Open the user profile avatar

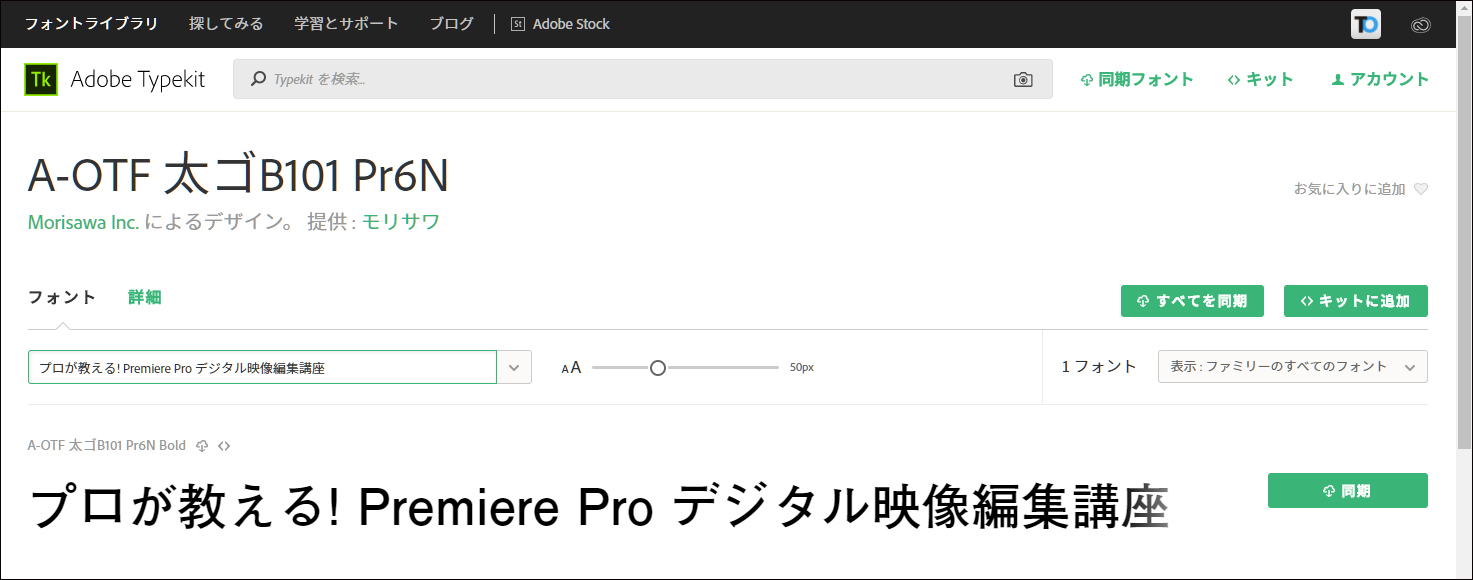(x=1366, y=24)
